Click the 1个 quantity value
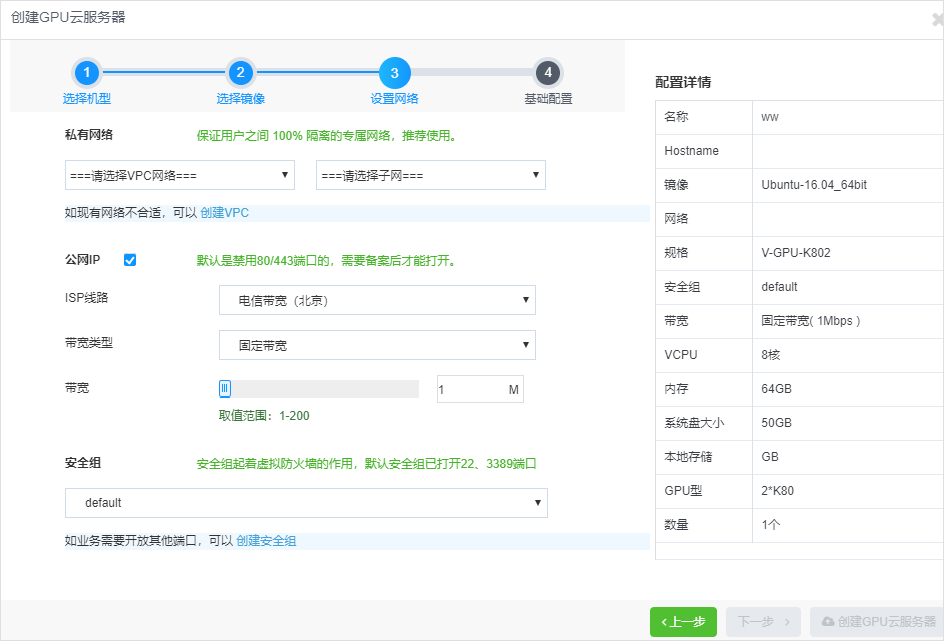 (771, 524)
